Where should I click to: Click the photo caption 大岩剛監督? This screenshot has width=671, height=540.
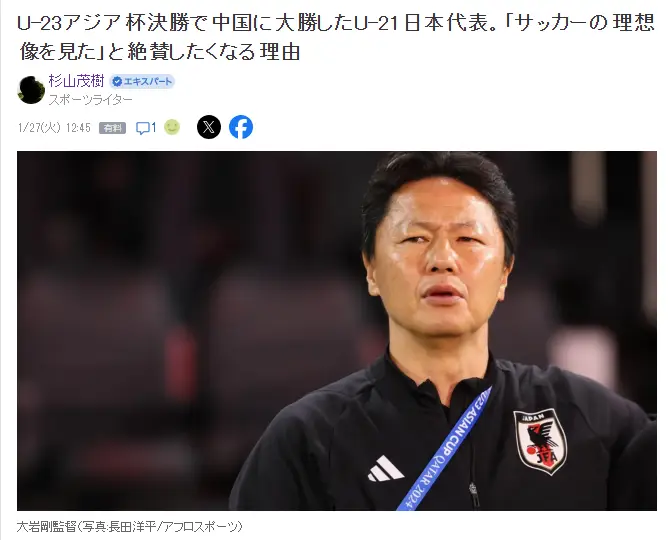coord(47,526)
